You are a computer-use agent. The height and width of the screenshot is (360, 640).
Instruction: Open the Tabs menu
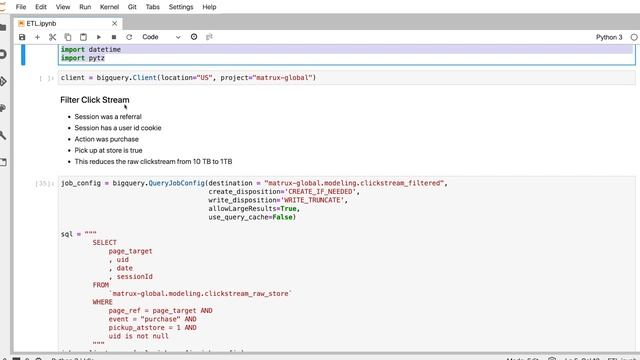point(153,7)
